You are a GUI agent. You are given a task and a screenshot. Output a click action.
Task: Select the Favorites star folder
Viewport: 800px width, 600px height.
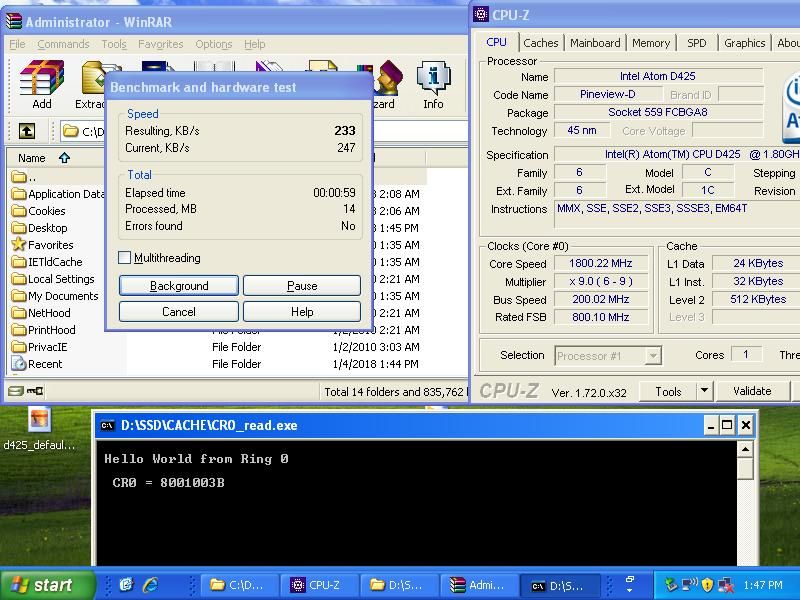tap(43, 245)
